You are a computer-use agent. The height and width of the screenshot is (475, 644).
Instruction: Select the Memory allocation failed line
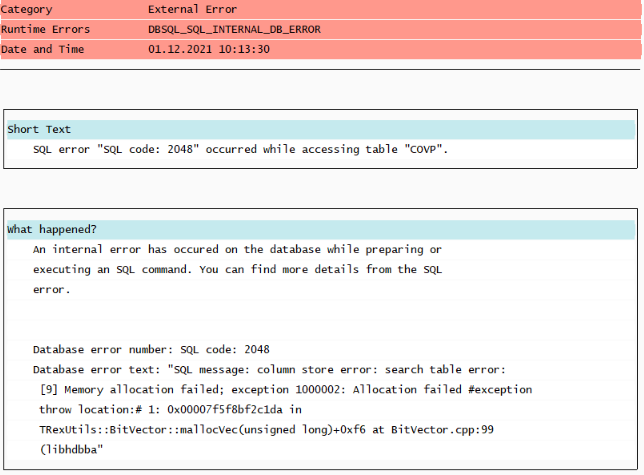pos(286,390)
